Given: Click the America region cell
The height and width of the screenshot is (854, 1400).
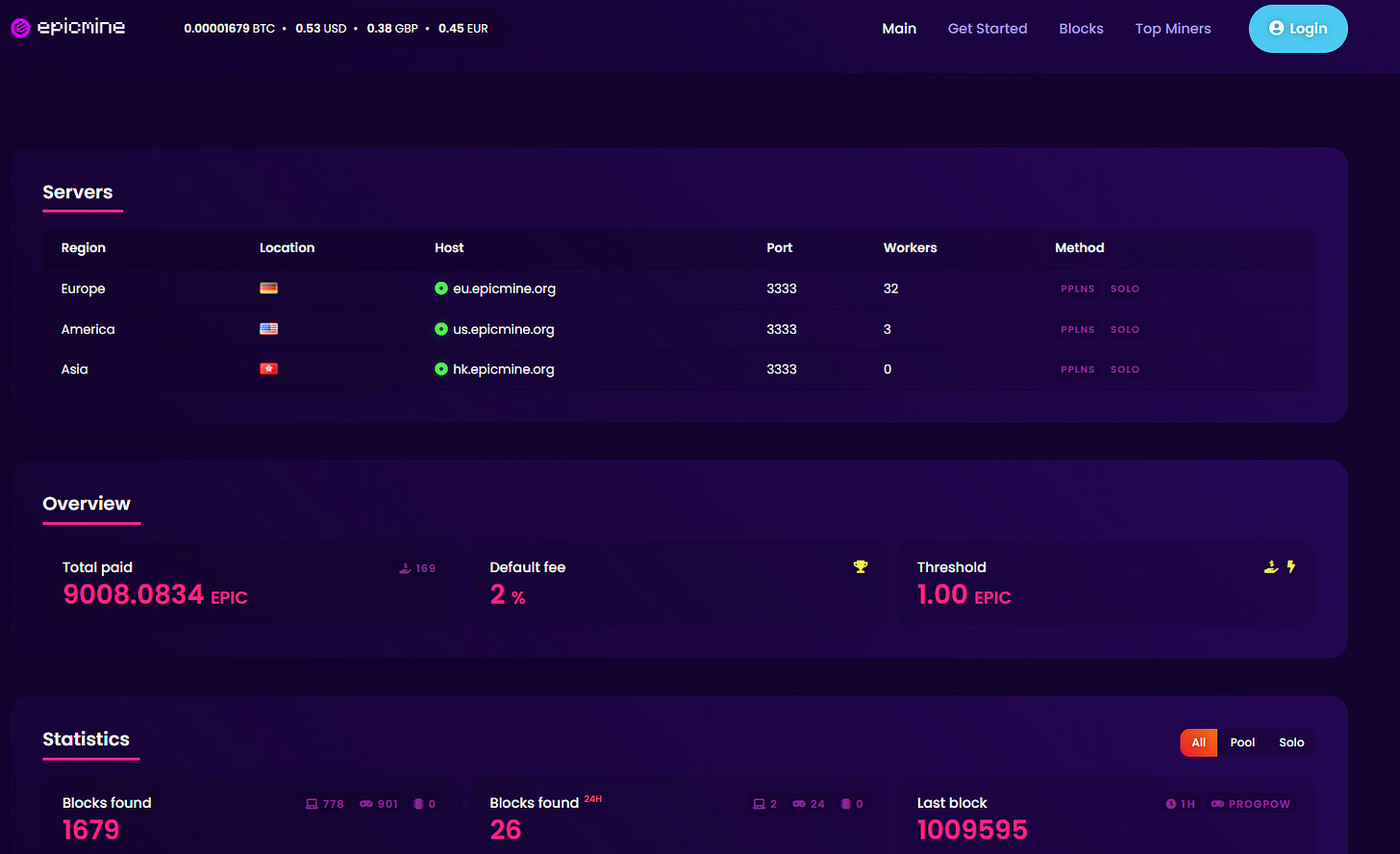Looking at the screenshot, I should tap(88, 329).
